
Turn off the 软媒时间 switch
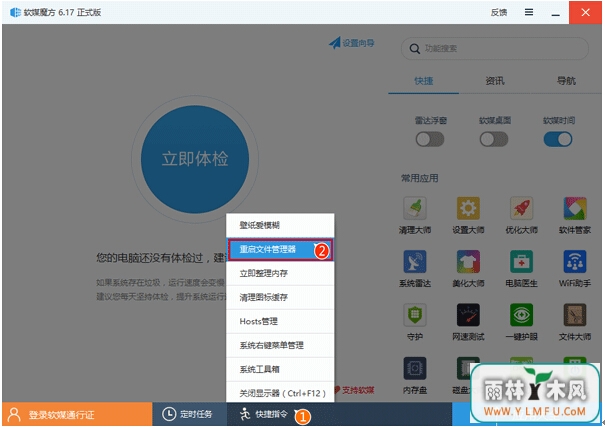pos(558,139)
